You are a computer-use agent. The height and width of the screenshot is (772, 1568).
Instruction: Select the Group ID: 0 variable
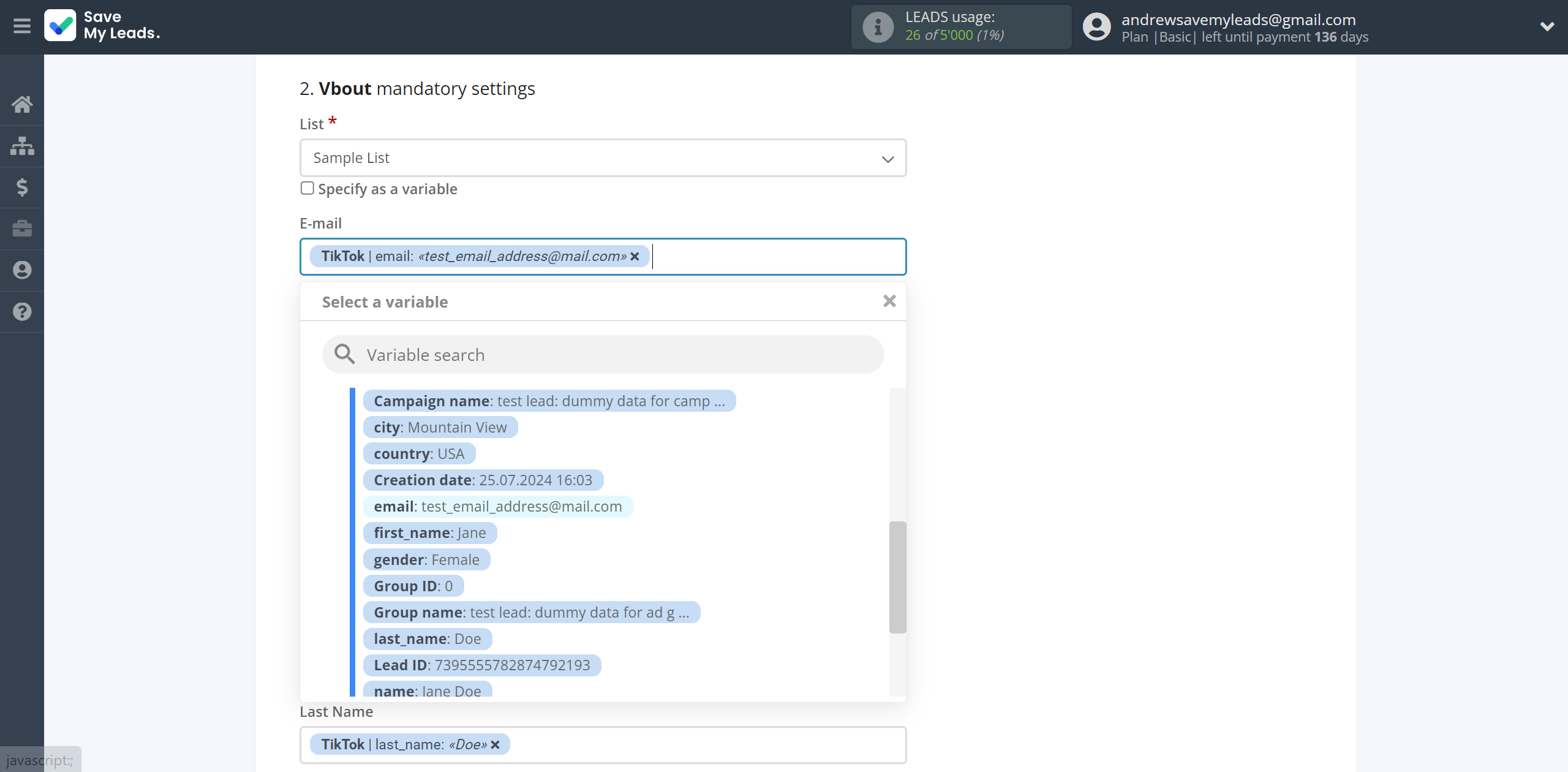point(413,586)
